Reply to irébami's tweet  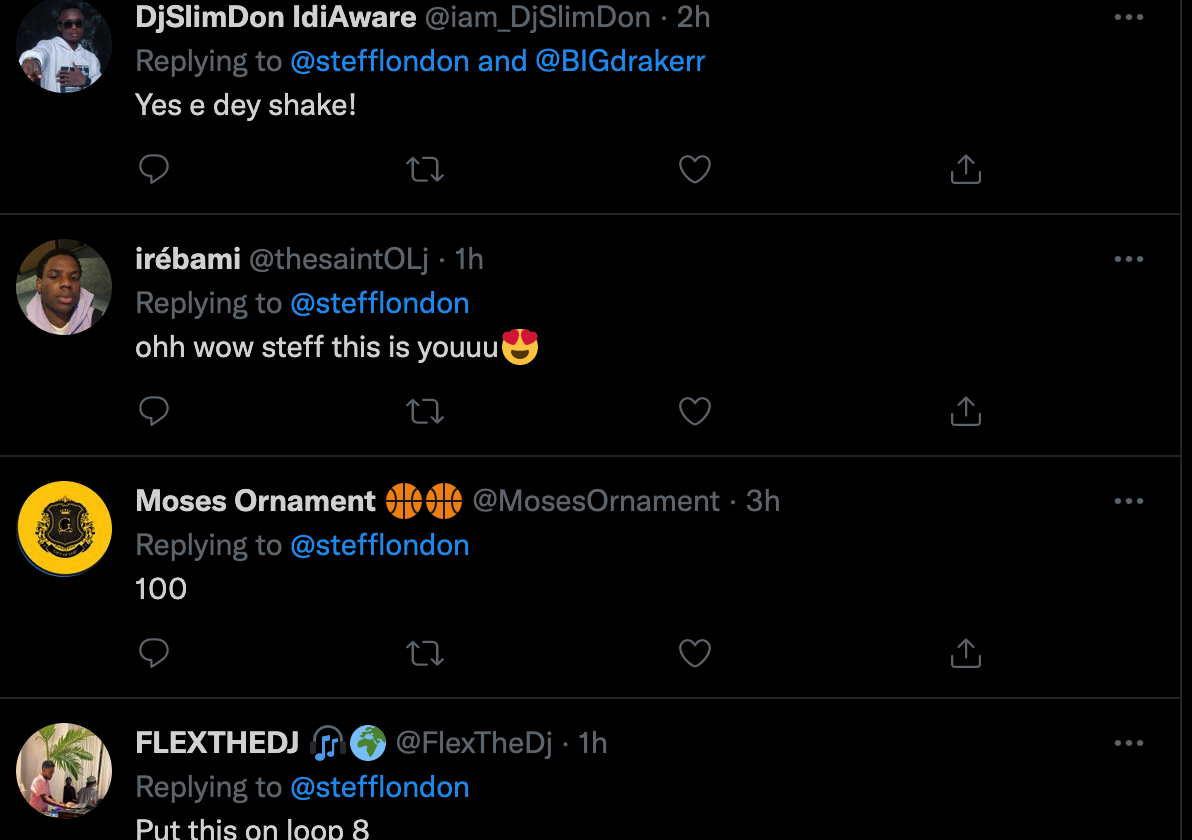pyautogui.click(x=153, y=411)
